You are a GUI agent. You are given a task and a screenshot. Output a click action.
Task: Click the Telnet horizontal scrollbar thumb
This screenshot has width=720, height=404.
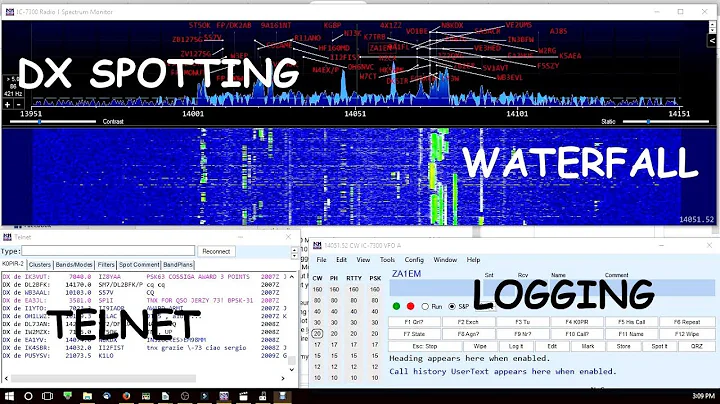(x=103, y=378)
